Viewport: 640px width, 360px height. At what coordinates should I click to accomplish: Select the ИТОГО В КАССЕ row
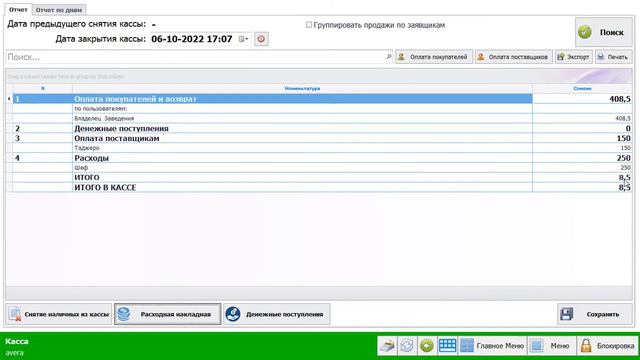319,187
